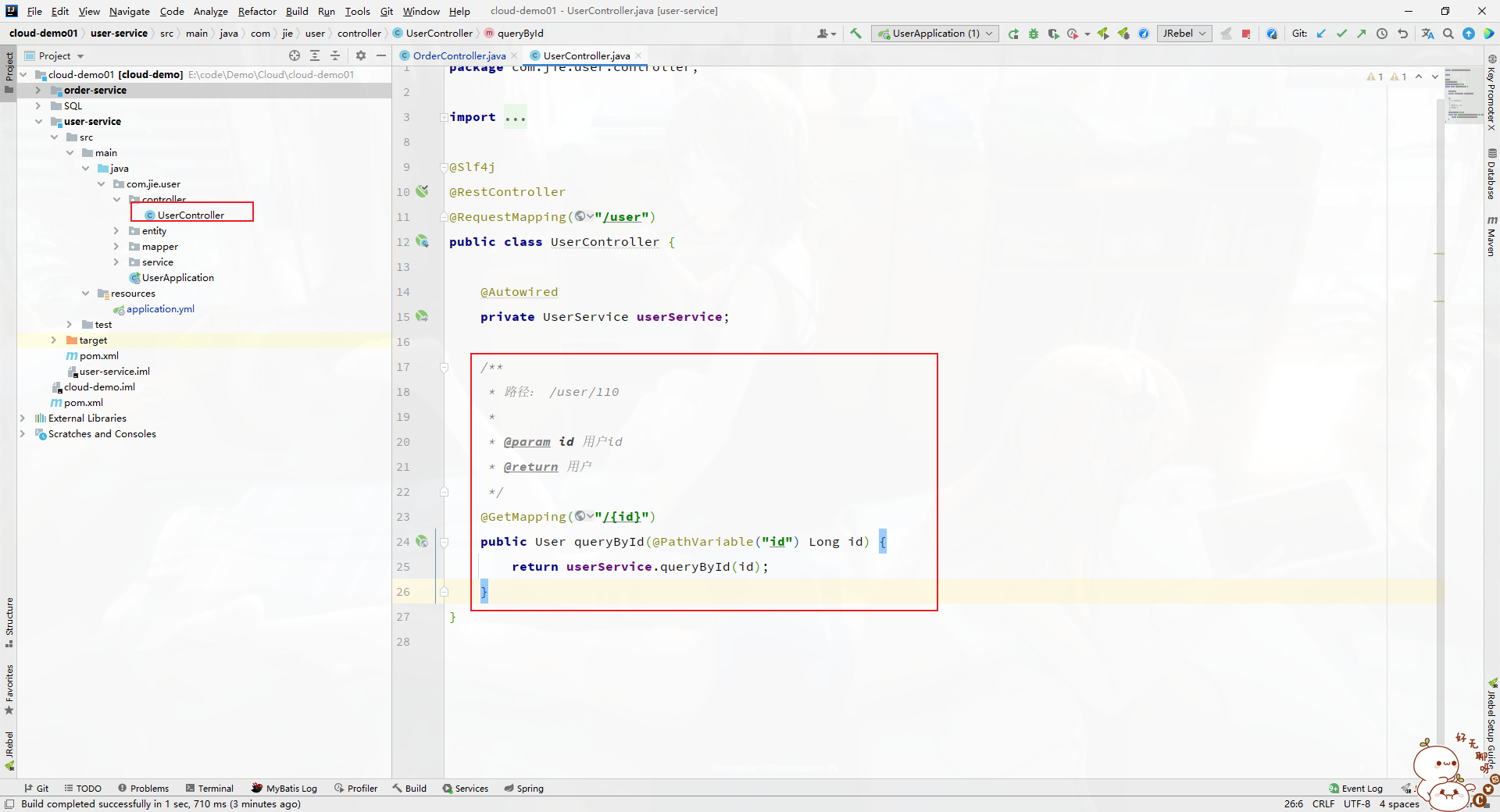Click the Git push arrow icon

(x=1362, y=34)
